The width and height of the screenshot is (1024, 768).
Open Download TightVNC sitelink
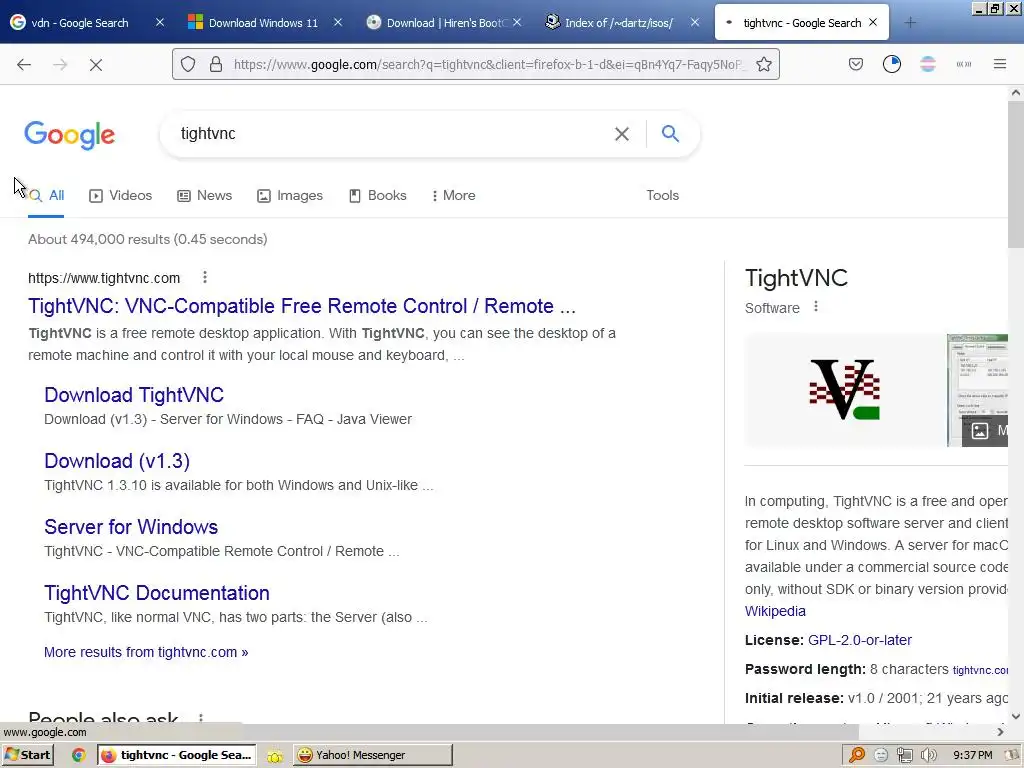134,395
